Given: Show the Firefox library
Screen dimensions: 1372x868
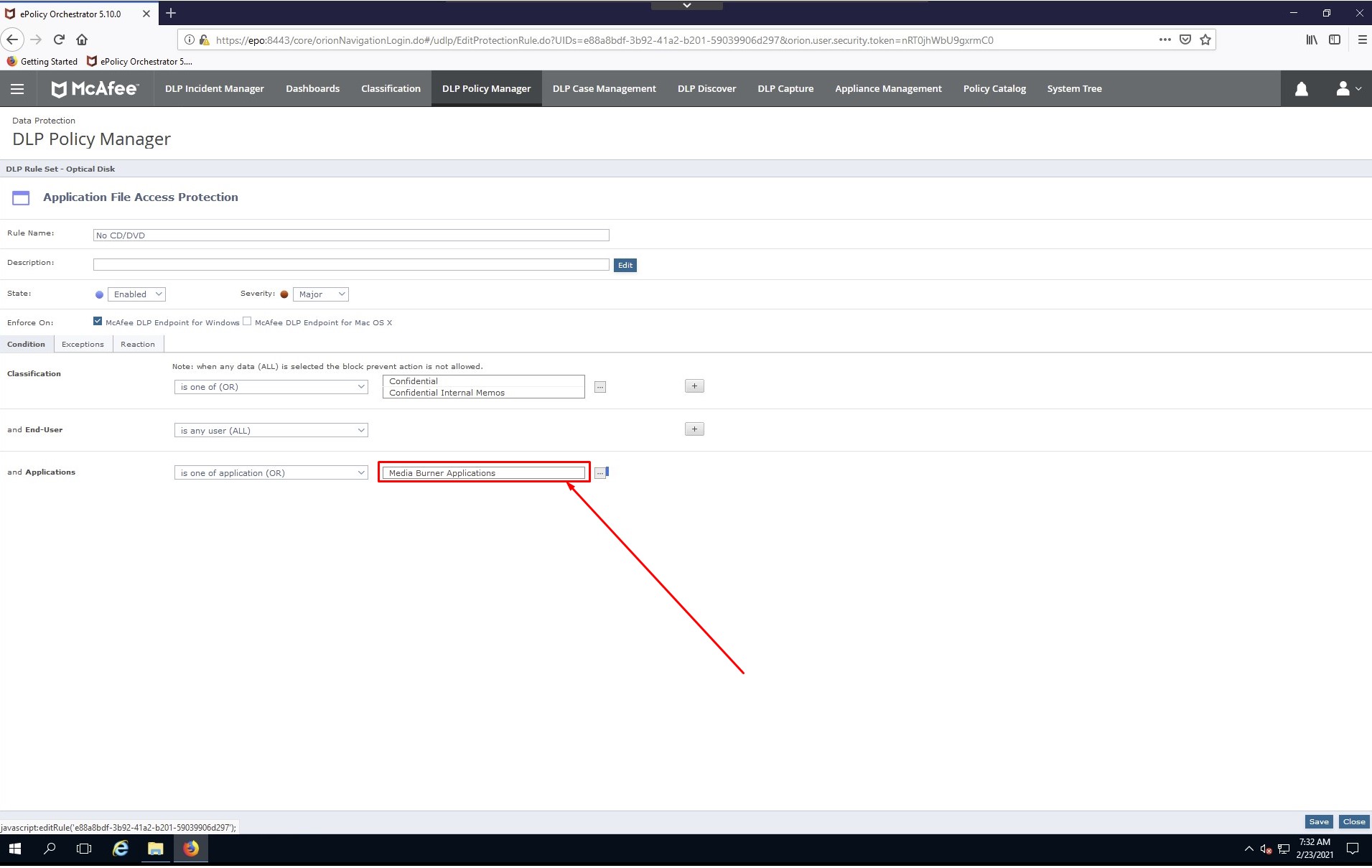Looking at the screenshot, I should [1312, 39].
